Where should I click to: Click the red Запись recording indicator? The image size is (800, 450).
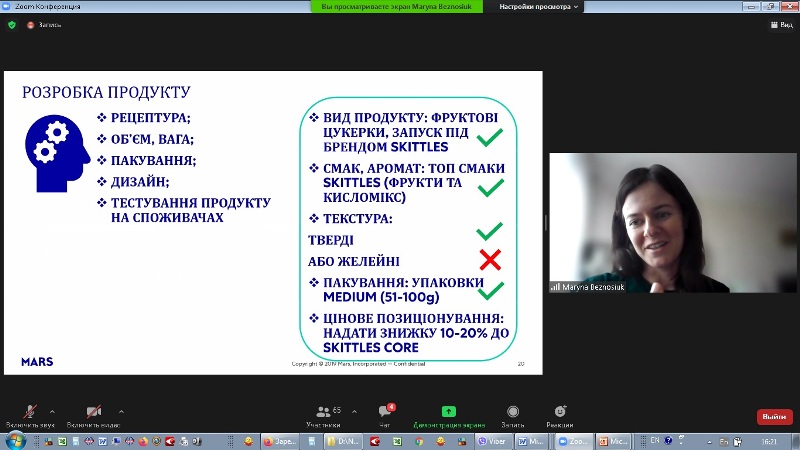coord(44,24)
